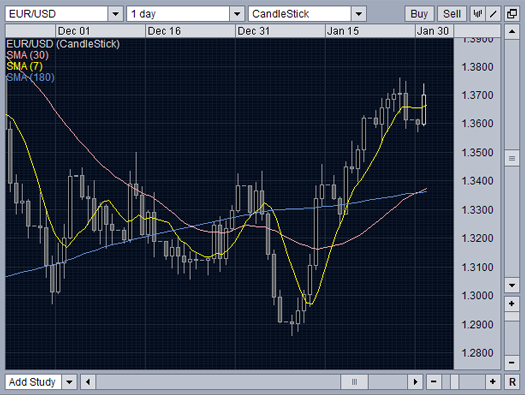Expand the Add Study dropdown arrow
Screen dimensions: 525x395
click(69, 382)
